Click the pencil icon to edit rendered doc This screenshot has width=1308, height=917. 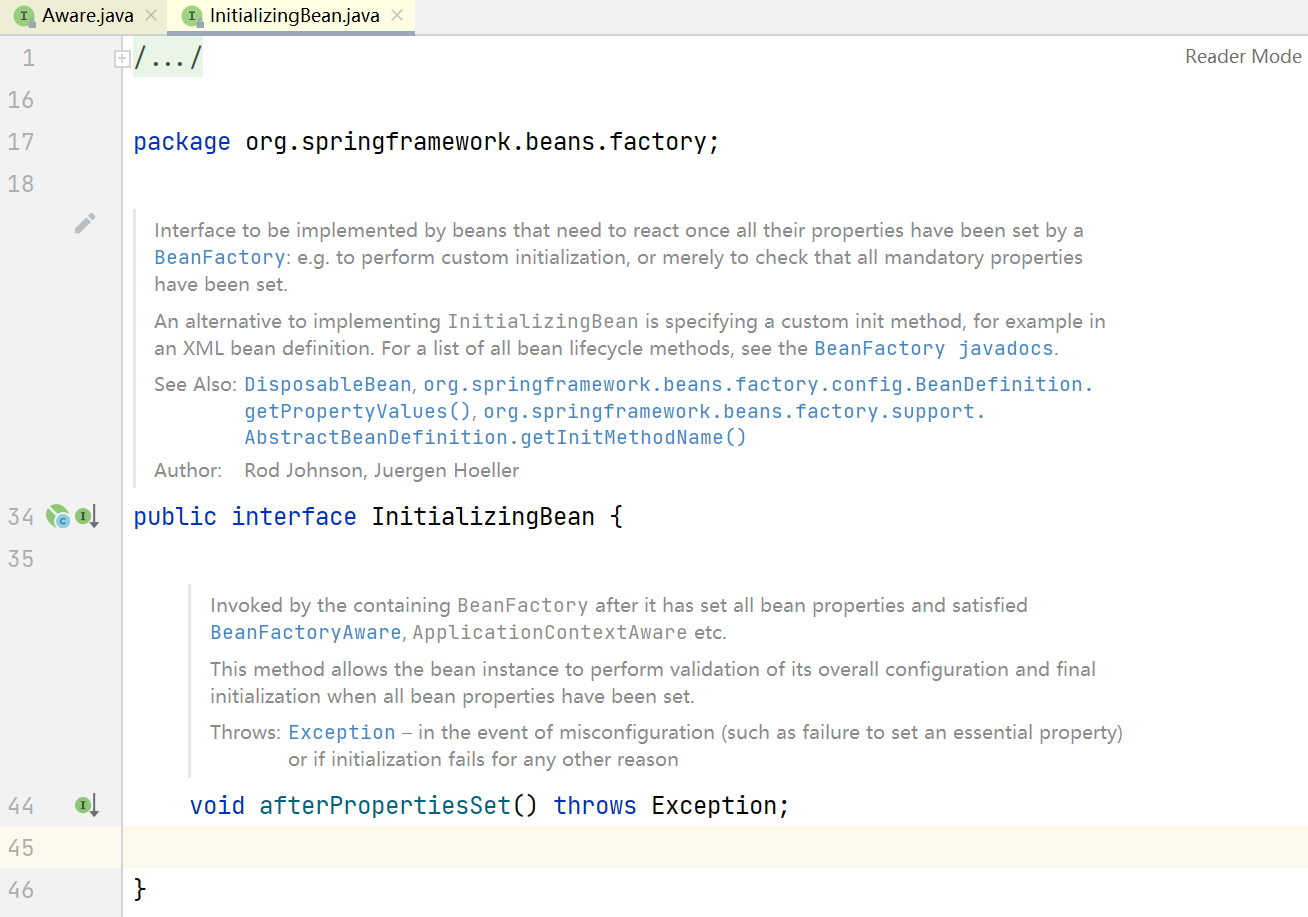click(x=86, y=223)
